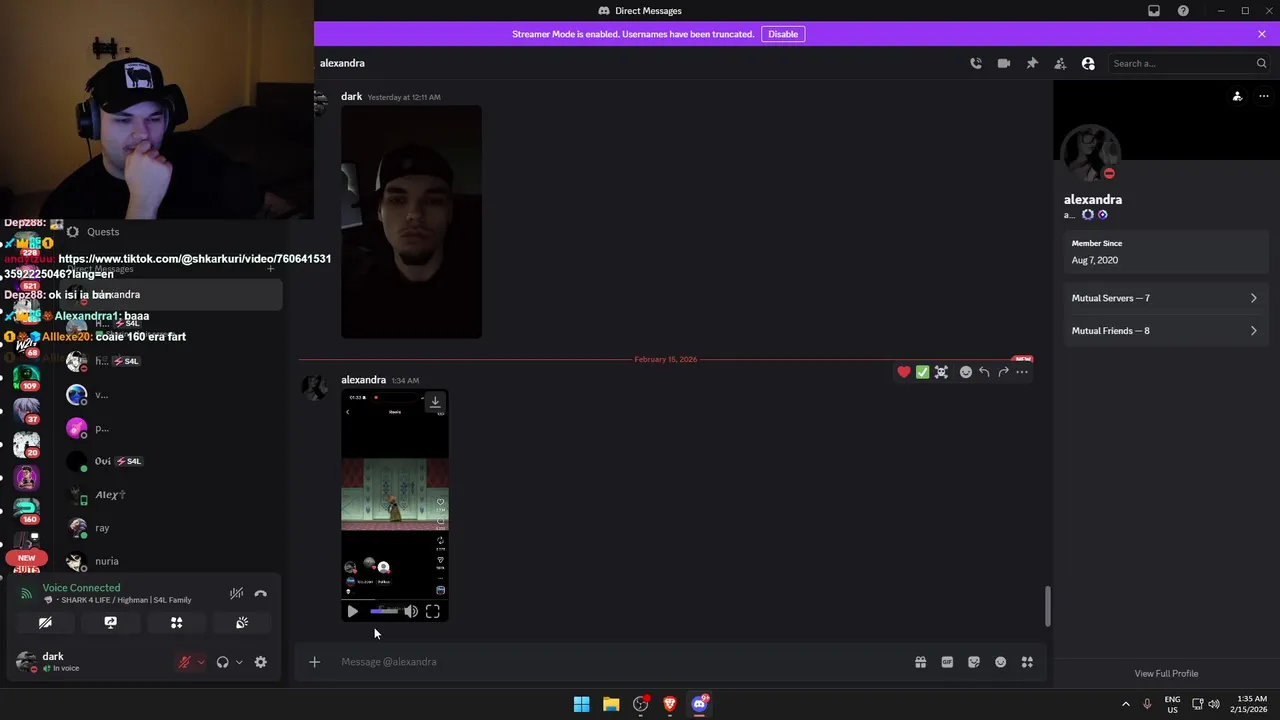This screenshot has height=720, width=1280.
Task: React with the green check mark emoji
Action: tap(922, 372)
